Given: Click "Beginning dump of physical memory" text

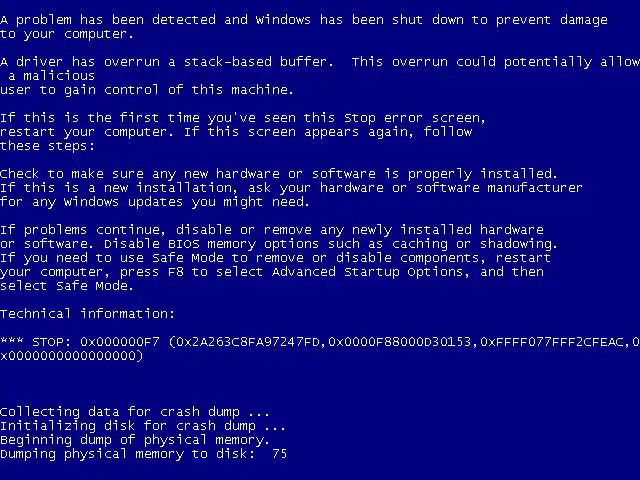Looking at the screenshot, I should click(135, 440).
